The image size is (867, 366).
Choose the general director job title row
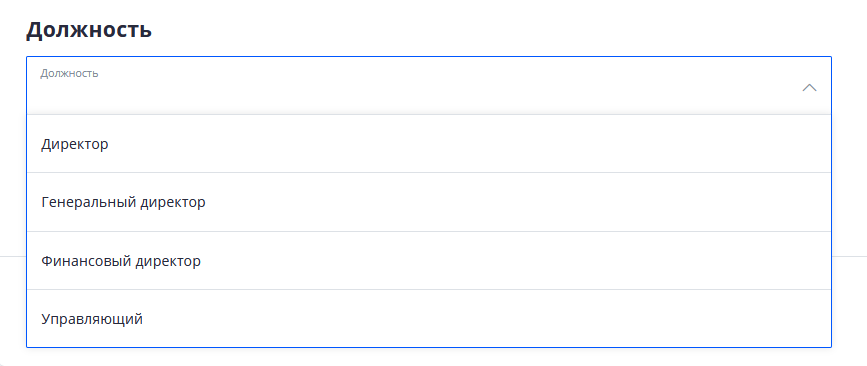429,202
